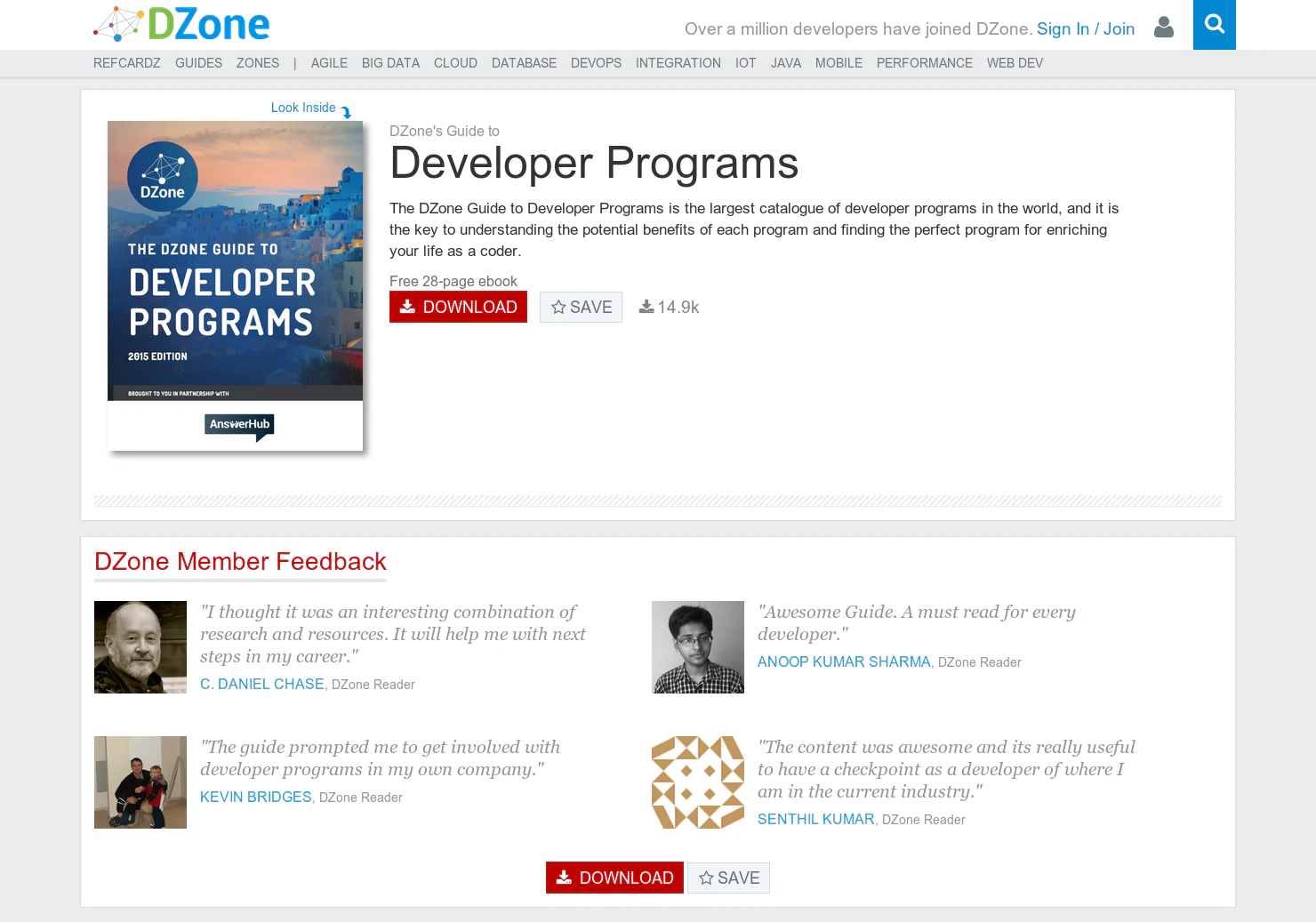Click DZone Member Feedback heading
Viewport: 1316px width, 922px height.
[240, 562]
